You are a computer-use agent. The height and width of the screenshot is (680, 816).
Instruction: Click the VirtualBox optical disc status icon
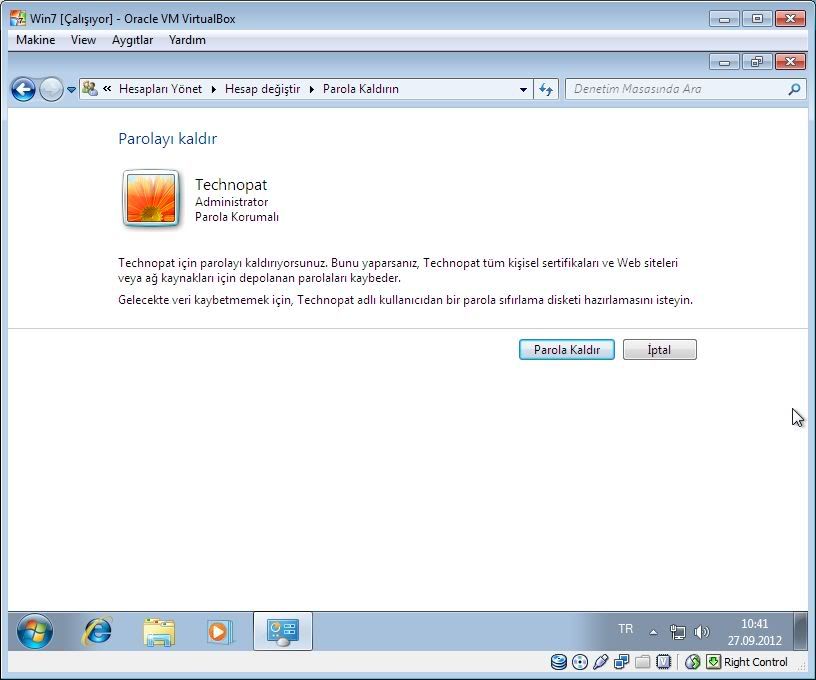pyautogui.click(x=579, y=662)
